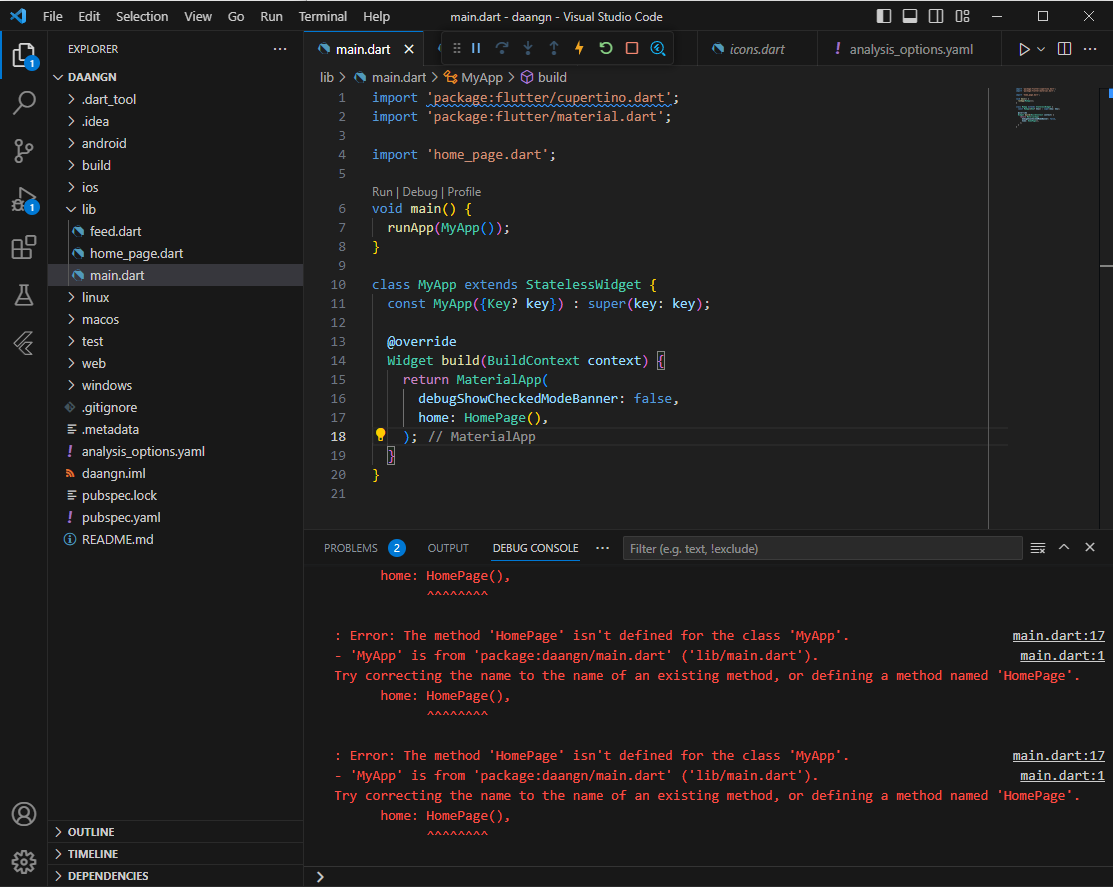Focus the debug console filter field
Screen dimensions: 1113x887
[x=822, y=549]
